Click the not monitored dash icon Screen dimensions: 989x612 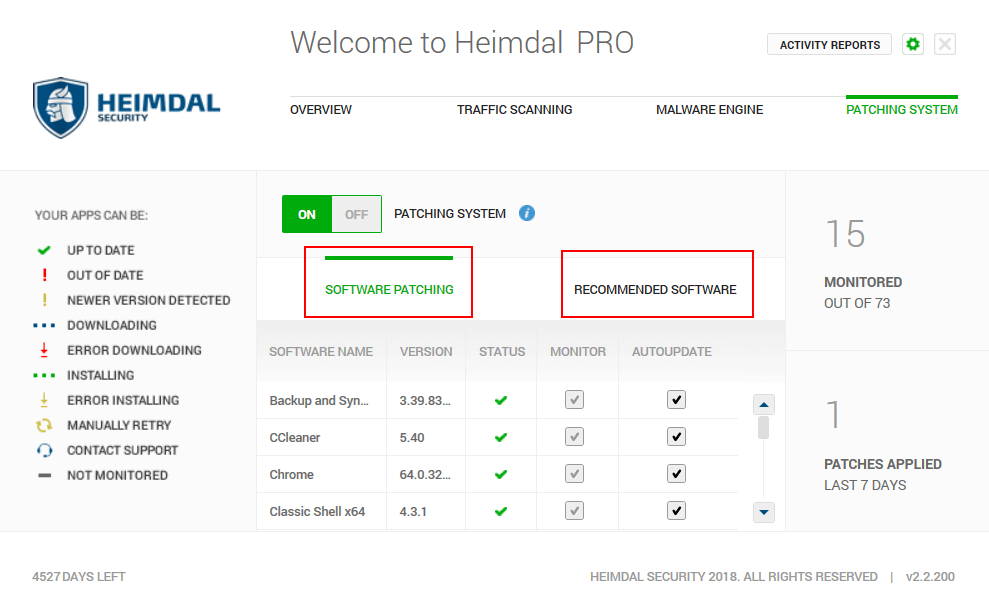(x=44, y=475)
